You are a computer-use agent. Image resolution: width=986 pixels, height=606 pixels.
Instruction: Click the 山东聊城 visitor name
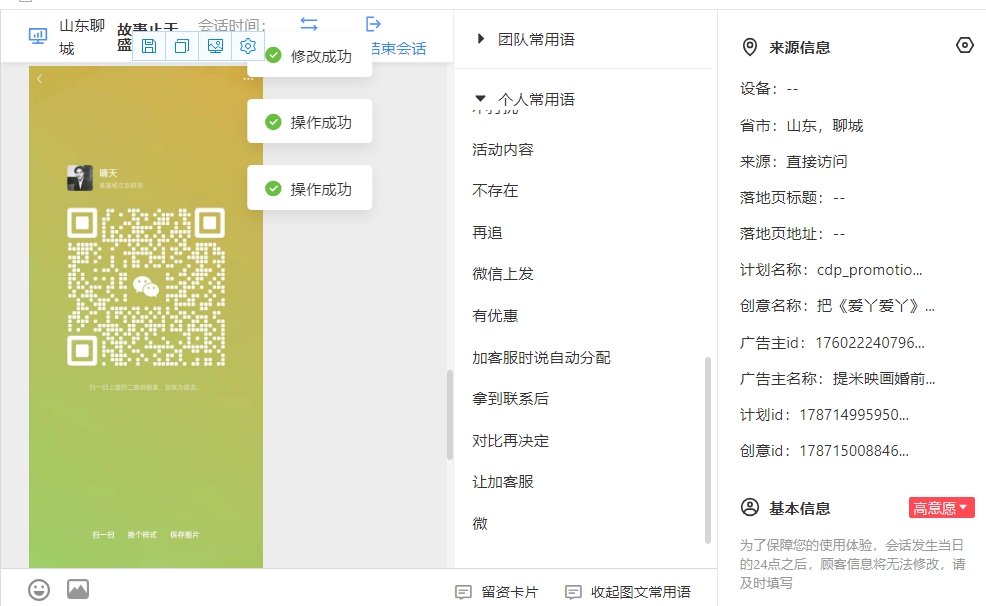[x=82, y=37]
